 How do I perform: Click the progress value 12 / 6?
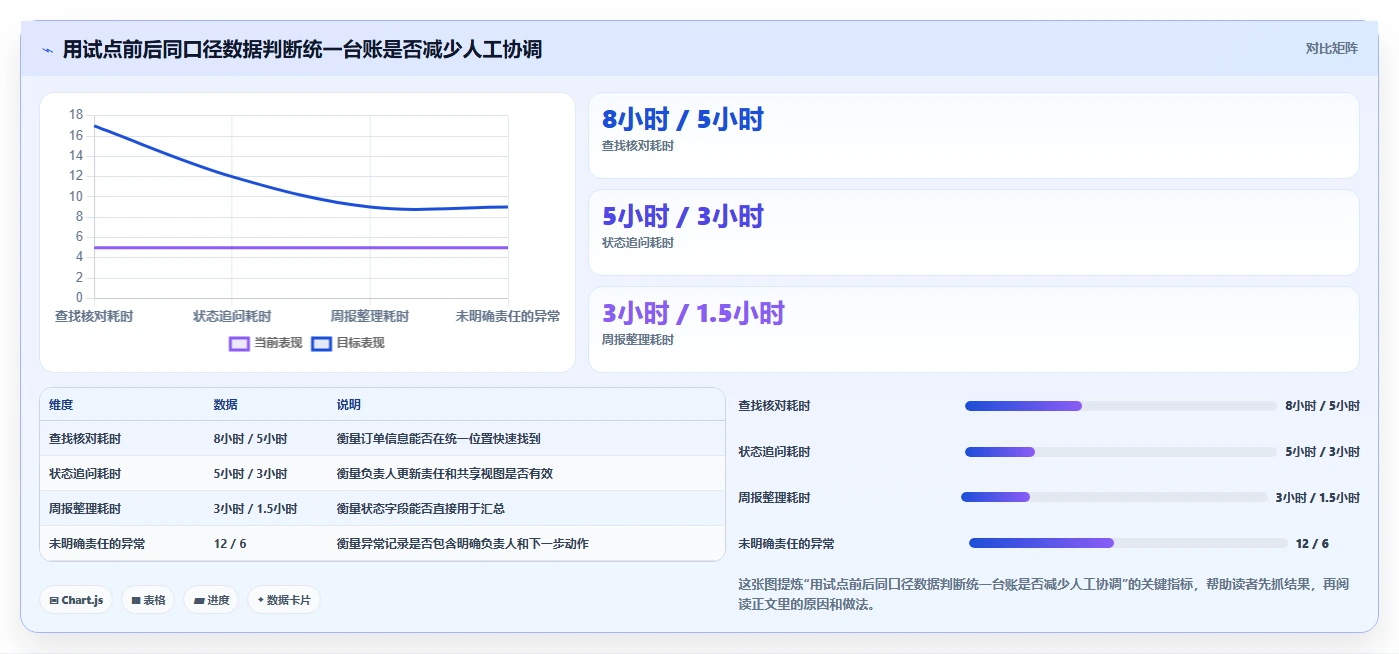[x=1312, y=544]
